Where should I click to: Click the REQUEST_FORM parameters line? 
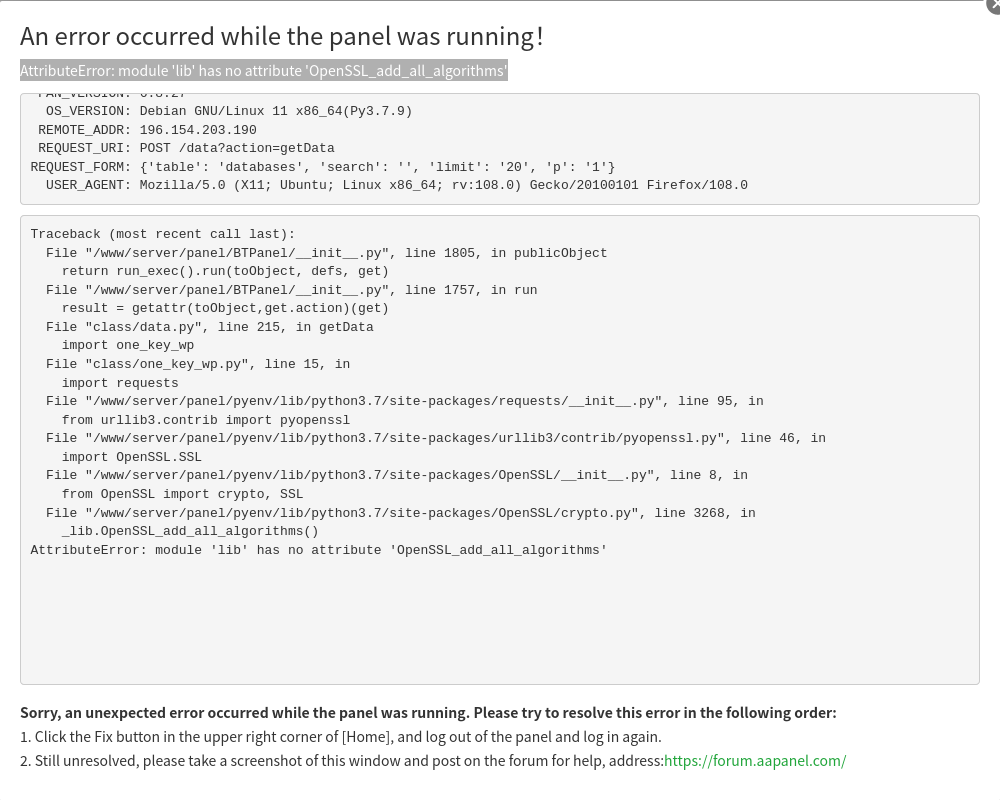(322, 168)
